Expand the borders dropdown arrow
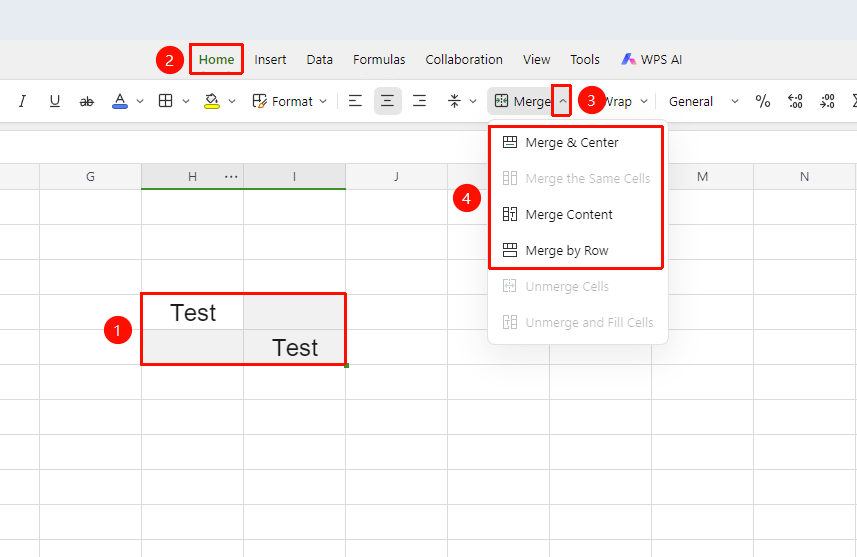This screenshot has height=557, width=857. click(x=186, y=101)
